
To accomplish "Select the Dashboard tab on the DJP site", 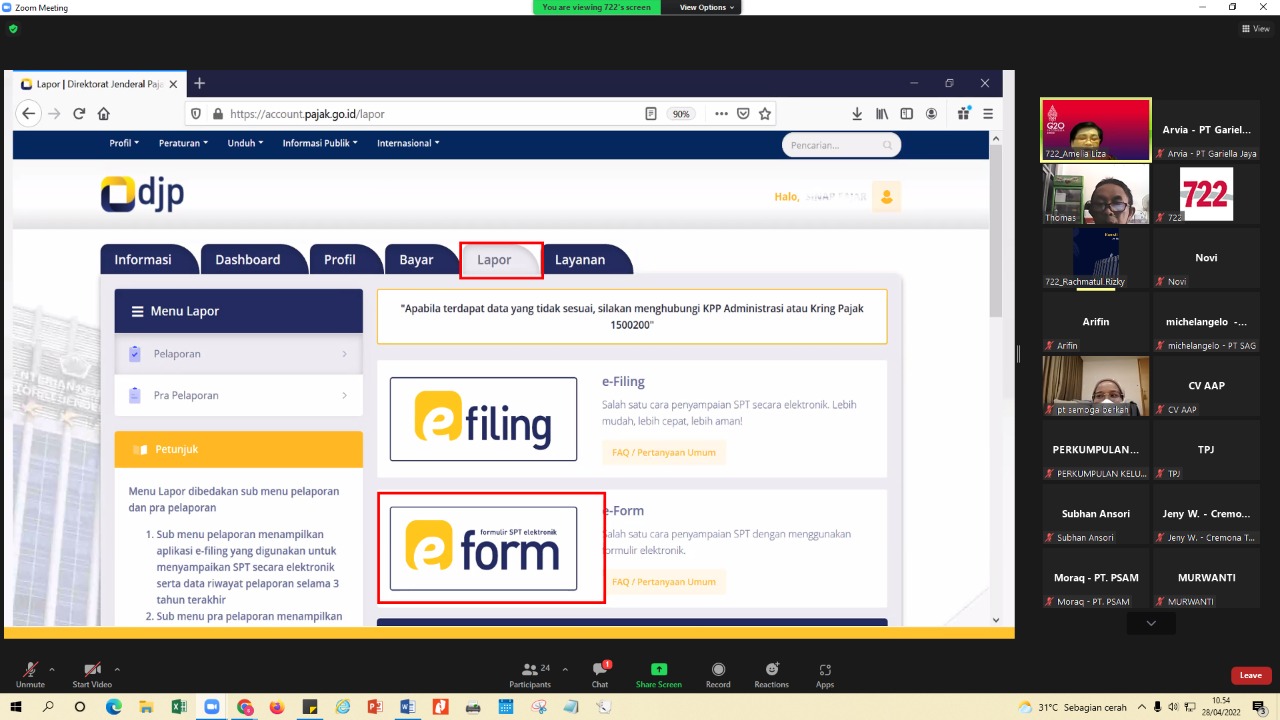I will [247, 260].
